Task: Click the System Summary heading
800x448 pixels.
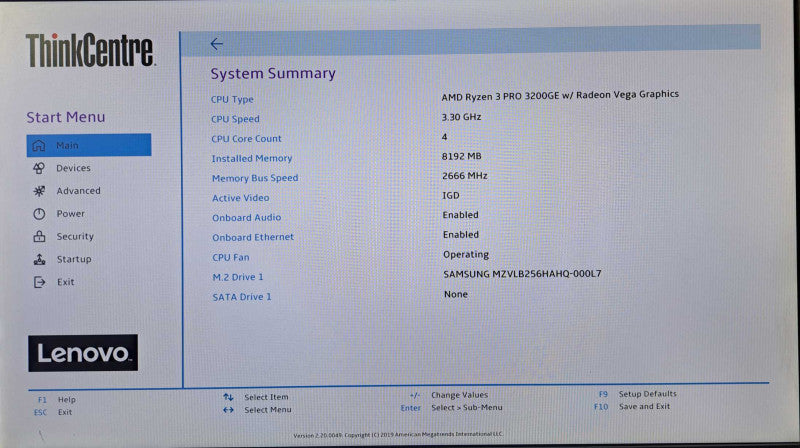Action: [273, 73]
